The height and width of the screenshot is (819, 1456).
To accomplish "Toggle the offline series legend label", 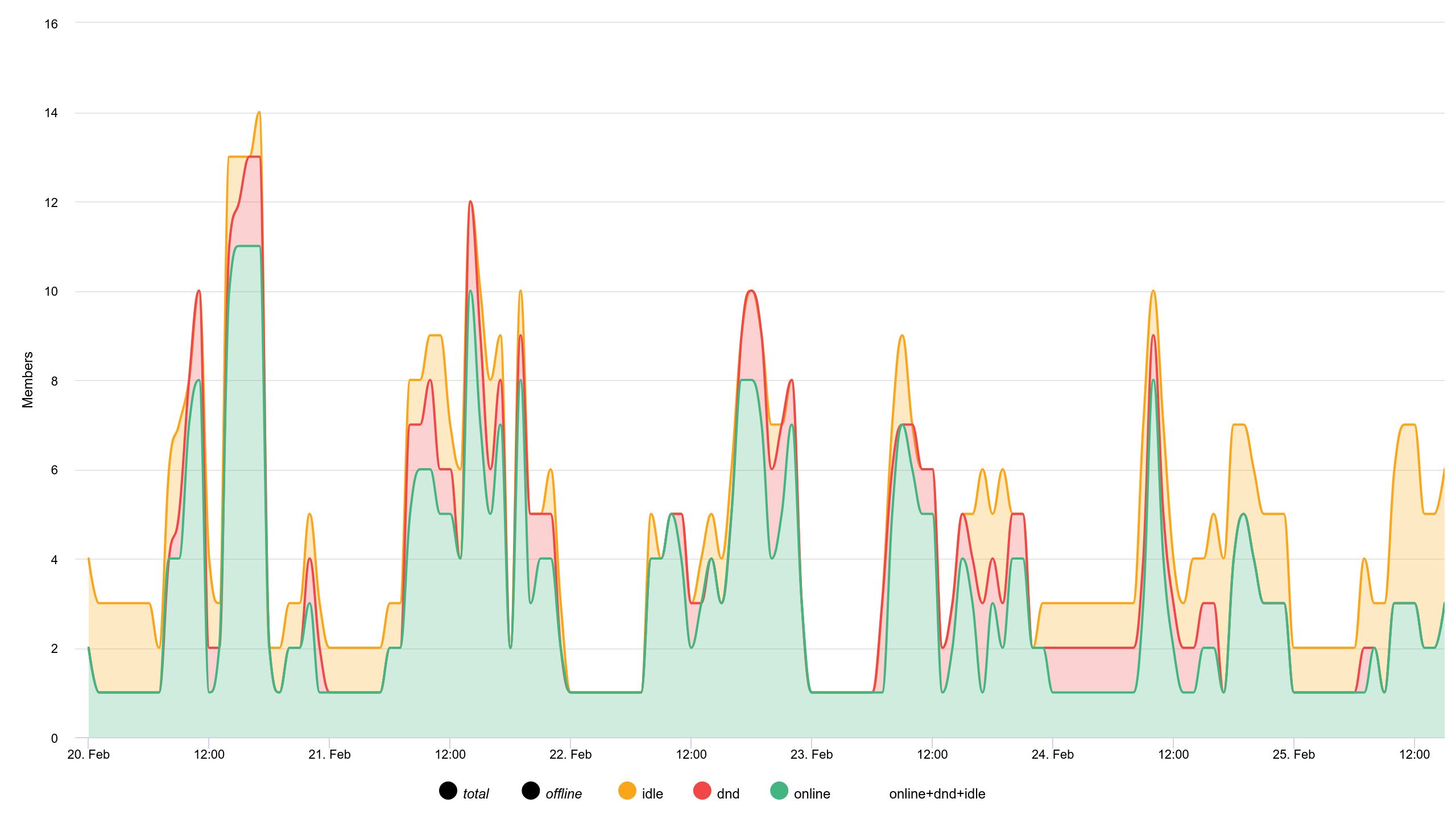I will 563,794.
